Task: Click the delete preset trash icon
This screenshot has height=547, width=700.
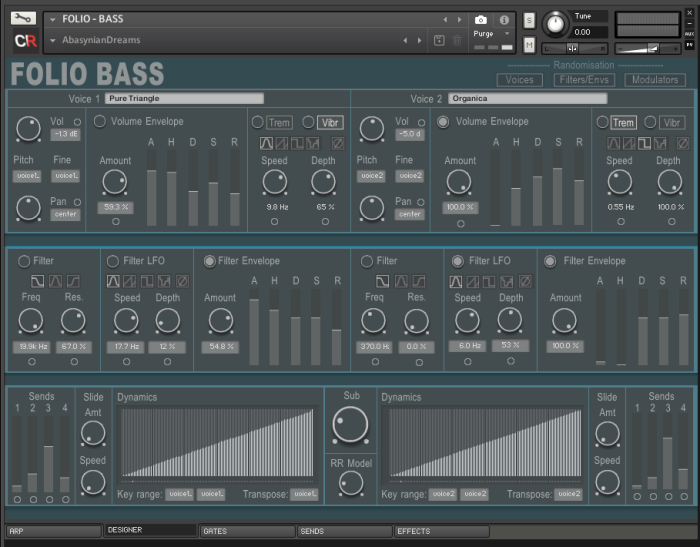Action: coord(457,40)
